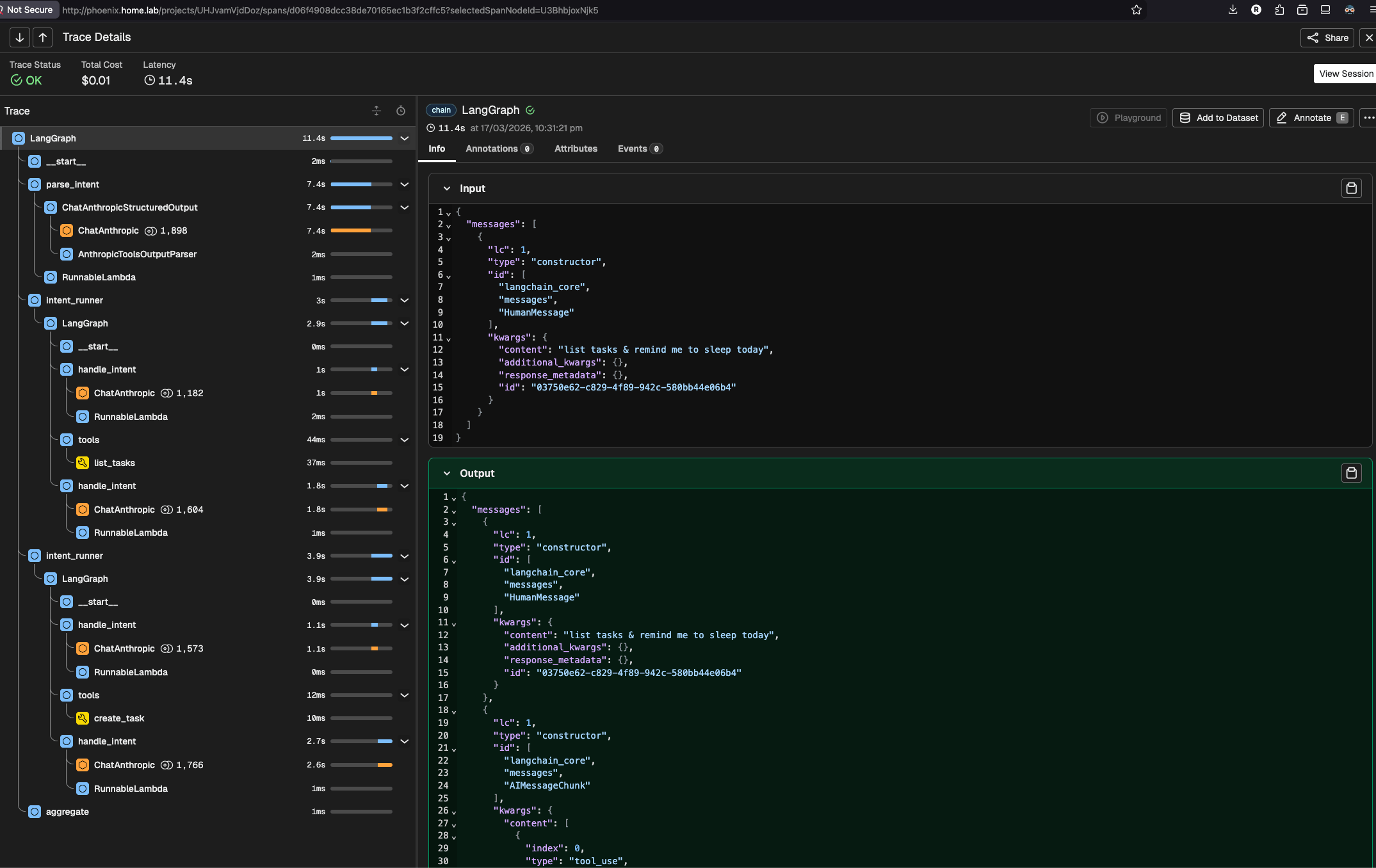Click the View Session button
The width and height of the screenshot is (1376, 868).
click(x=1345, y=74)
